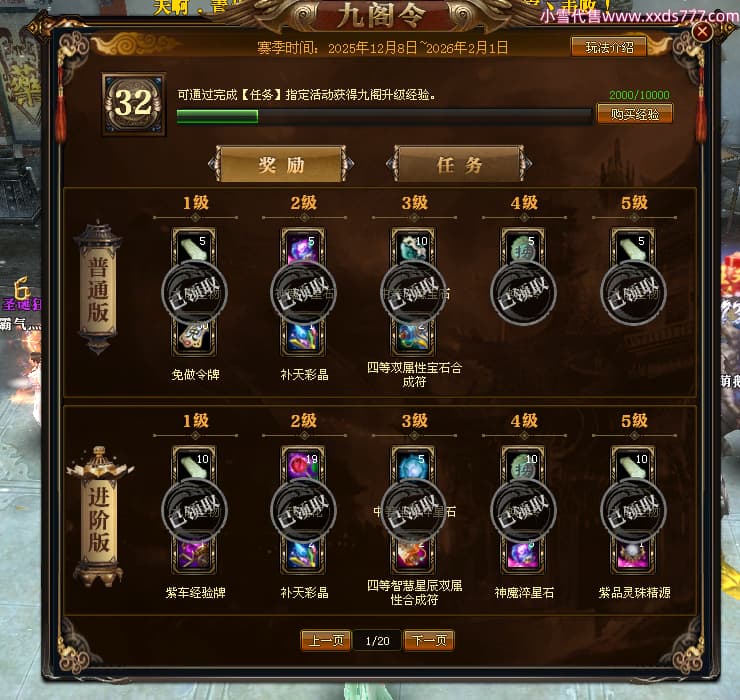This screenshot has height=700, width=740.
Task: Click the 普通版 level 4 top reward icon
Action: (523, 246)
